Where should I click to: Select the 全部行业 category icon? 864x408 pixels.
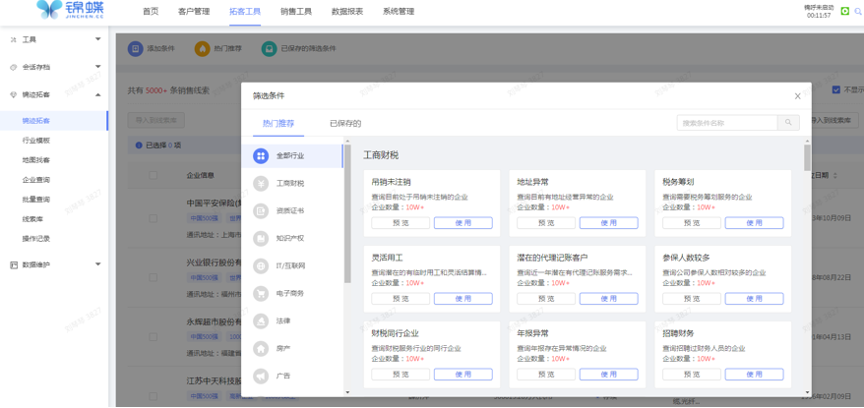click(261, 156)
